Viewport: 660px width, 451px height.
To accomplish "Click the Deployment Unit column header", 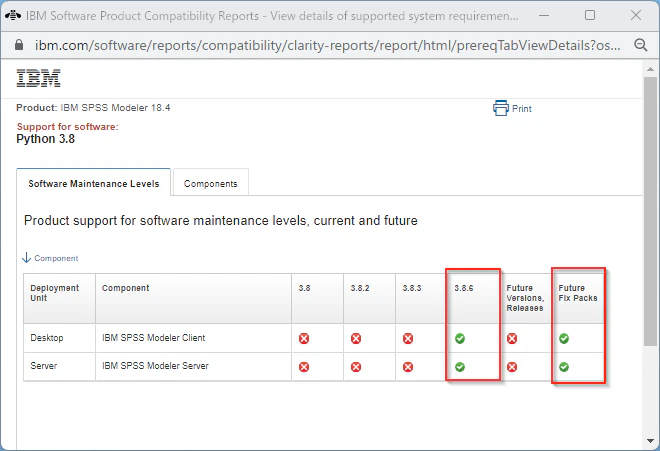I will 54,293.
